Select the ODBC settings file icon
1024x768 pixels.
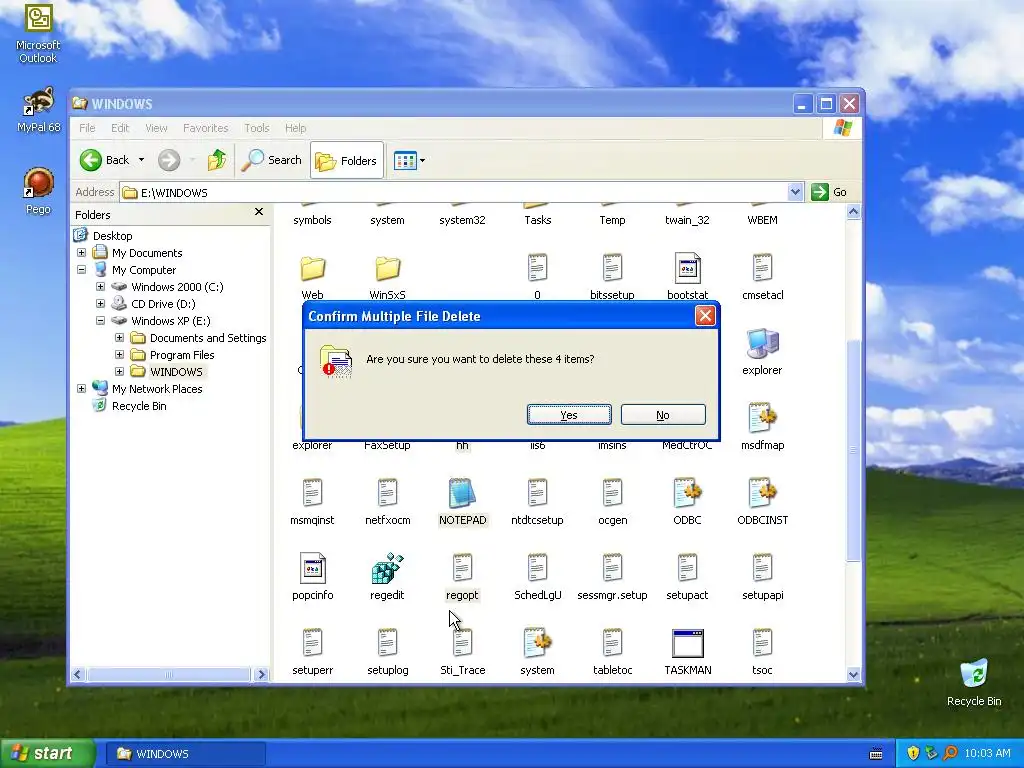(687, 494)
